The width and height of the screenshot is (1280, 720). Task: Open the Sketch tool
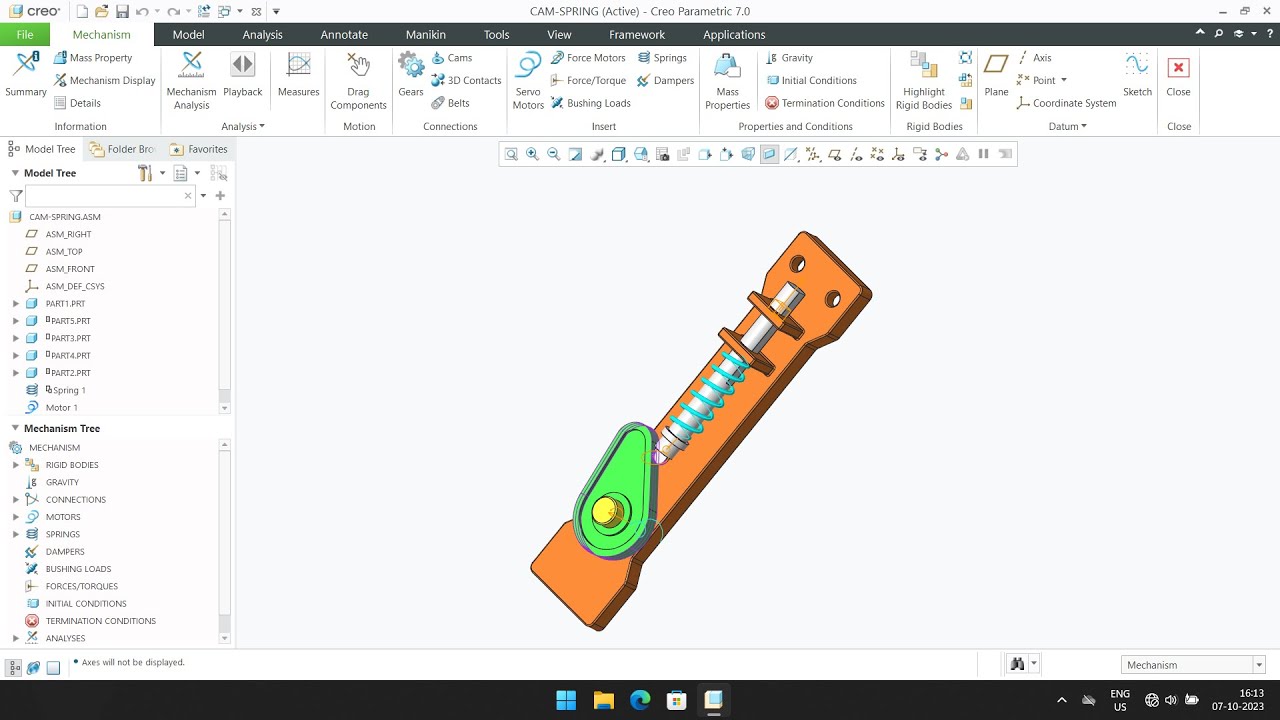tap(1137, 76)
